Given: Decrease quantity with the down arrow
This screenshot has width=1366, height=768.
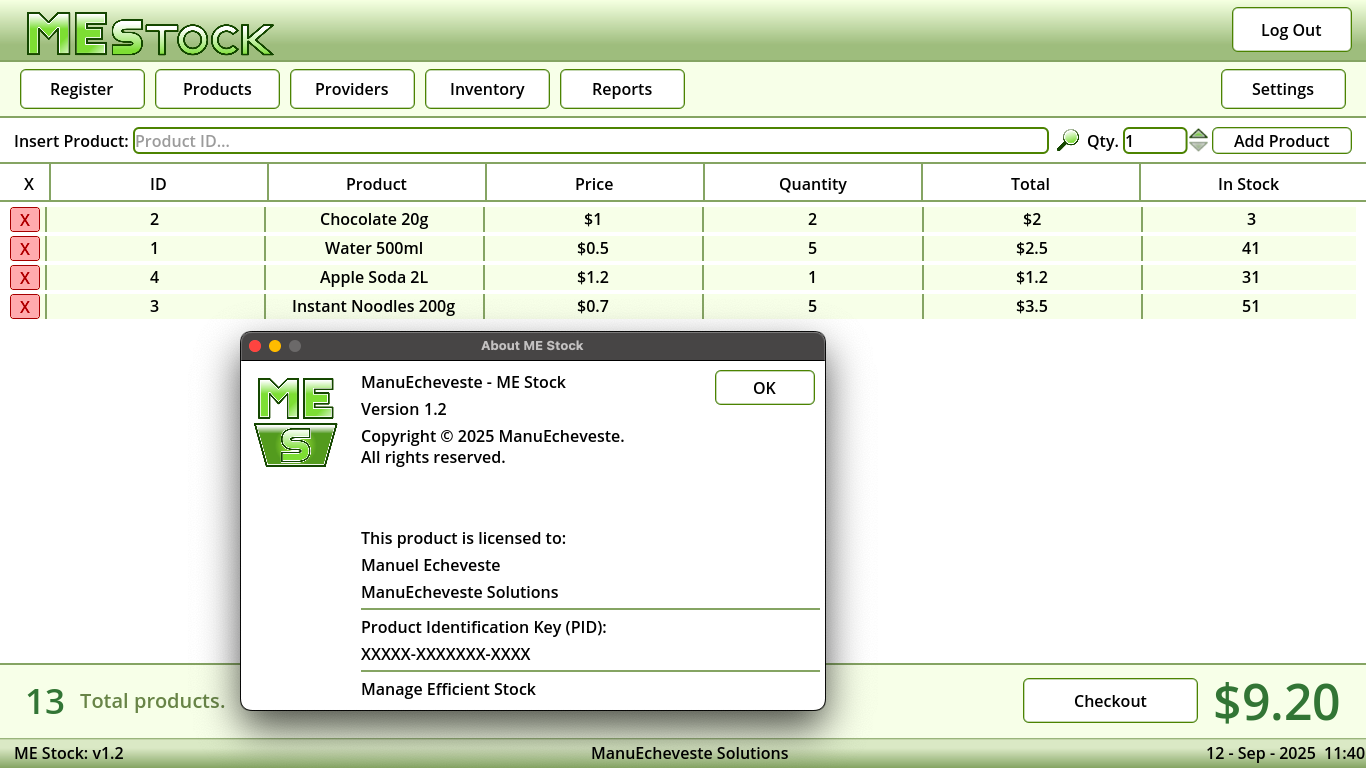Looking at the screenshot, I should pyautogui.click(x=1198, y=147).
